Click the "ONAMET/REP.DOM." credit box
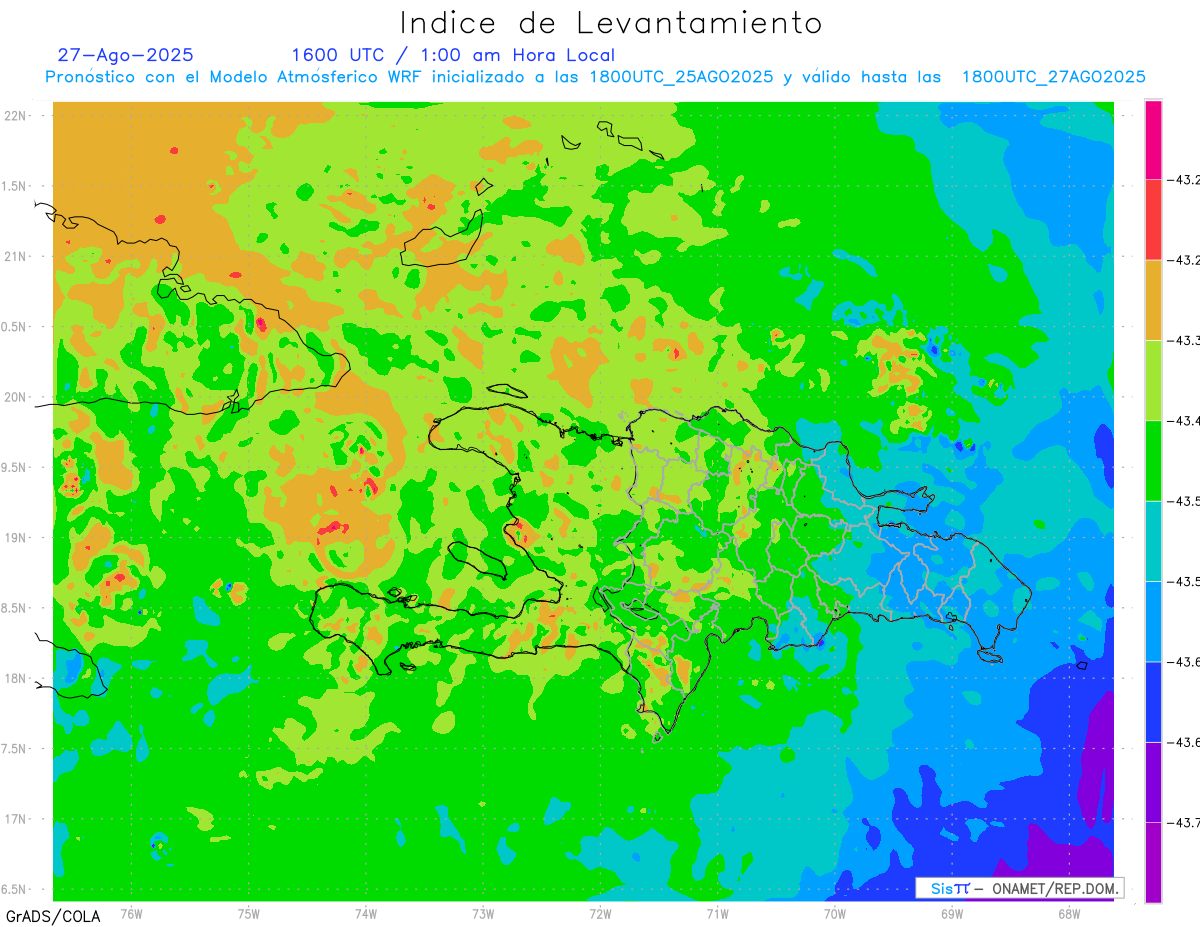The image size is (1200, 927). coord(1019,888)
